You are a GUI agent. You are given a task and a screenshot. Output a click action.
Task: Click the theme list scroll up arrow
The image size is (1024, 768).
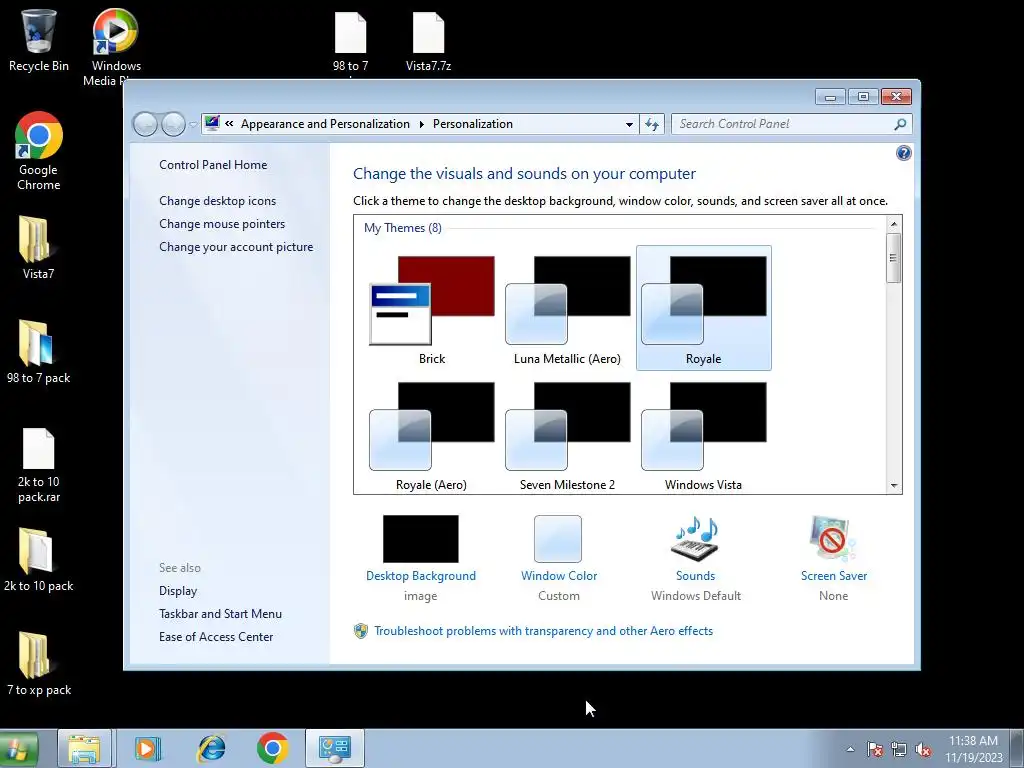894,224
